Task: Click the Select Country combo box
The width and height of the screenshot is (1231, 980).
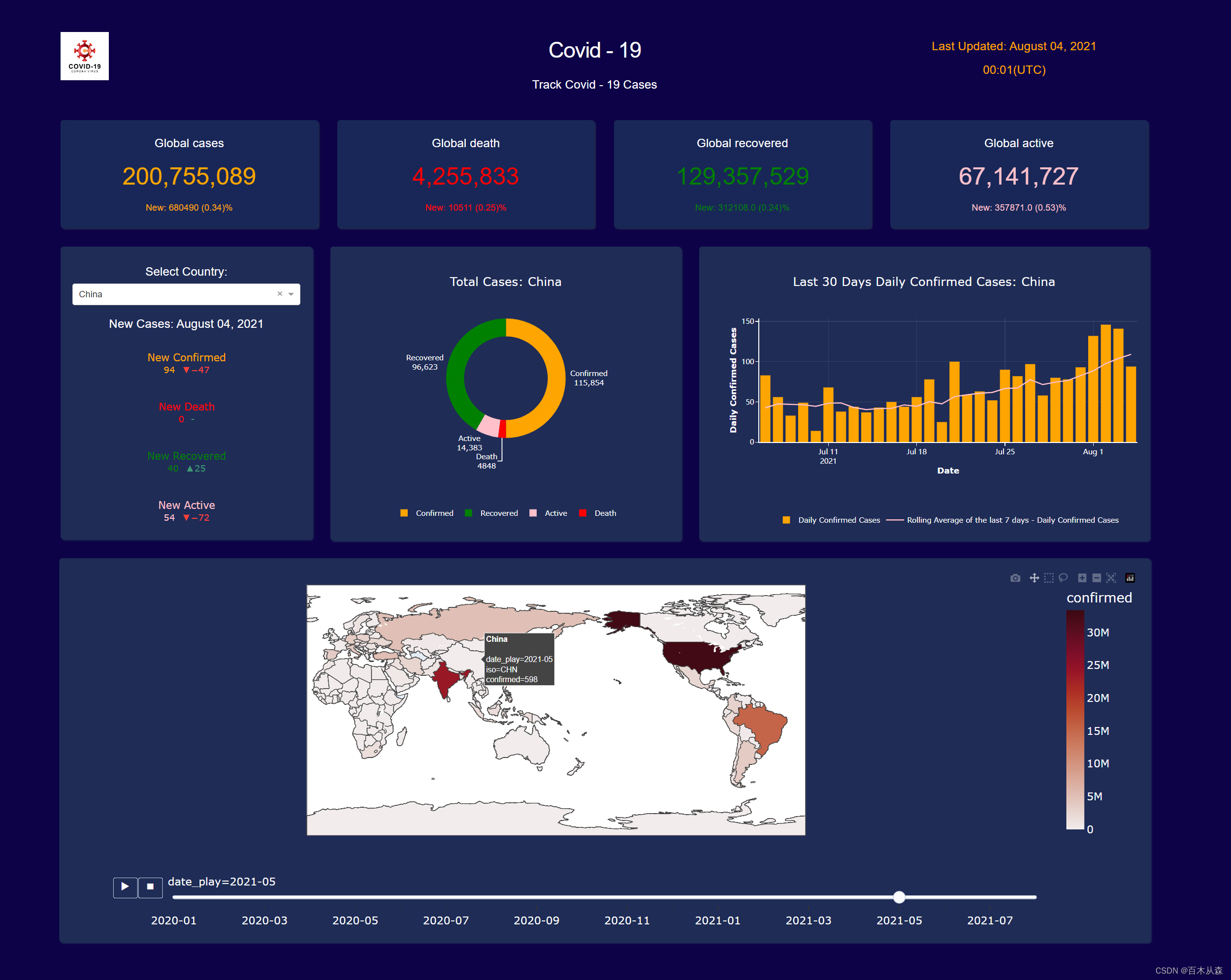Action: pyautogui.click(x=186, y=294)
